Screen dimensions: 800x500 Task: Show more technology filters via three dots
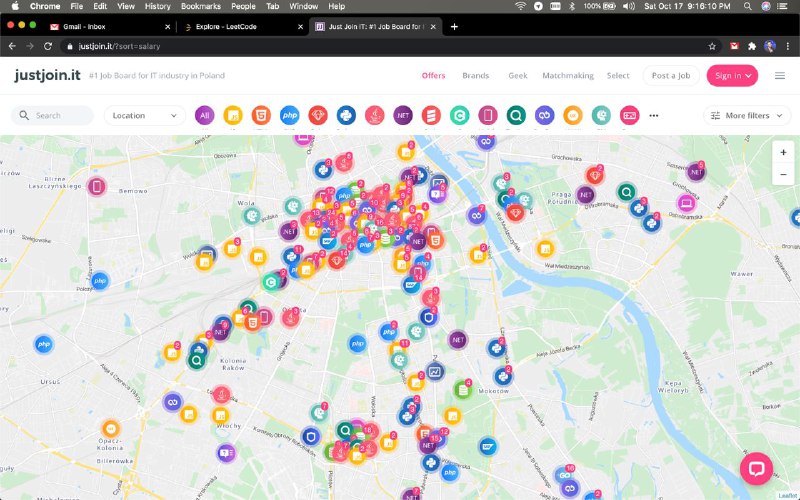pos(654,116)
